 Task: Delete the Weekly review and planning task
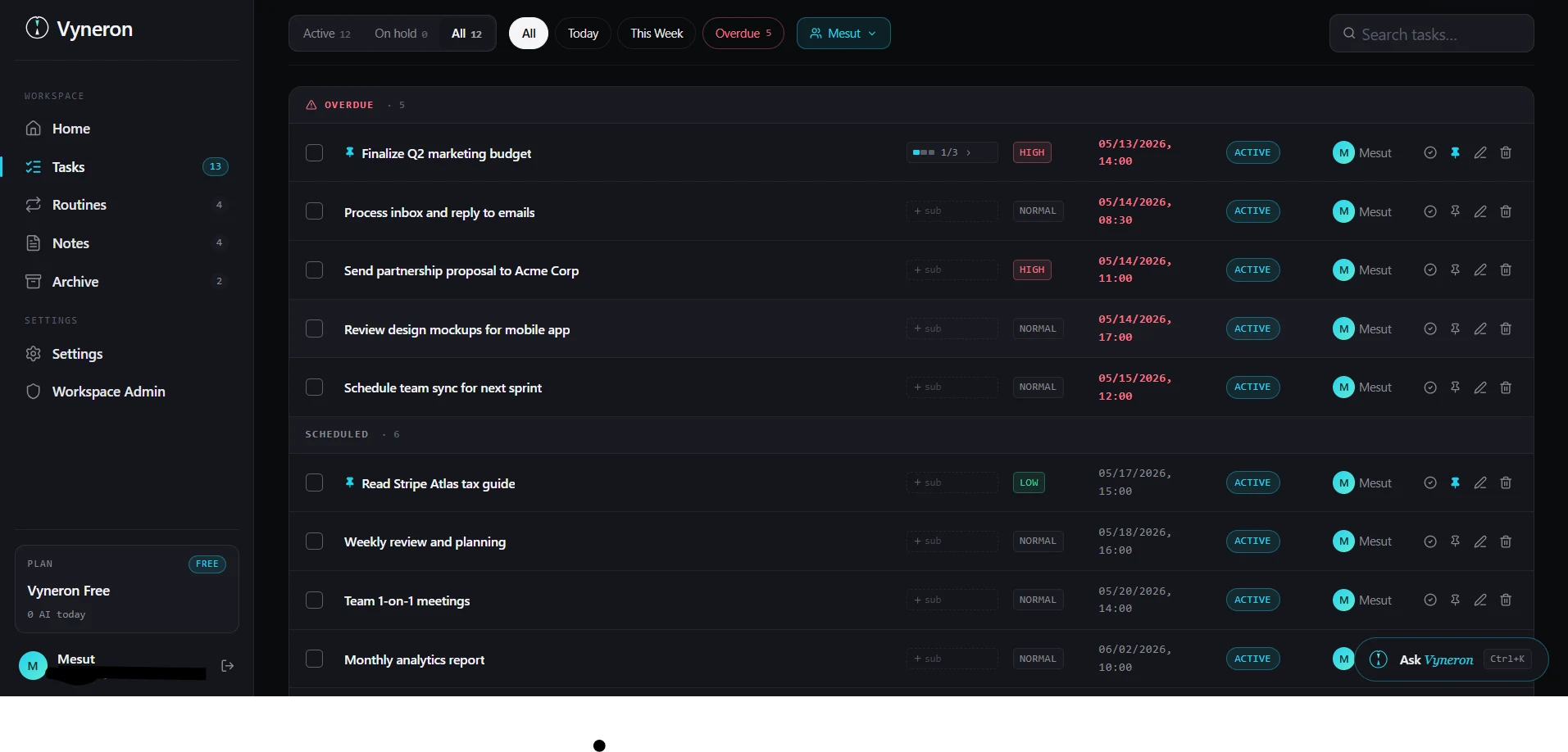tap(1506, 541)
